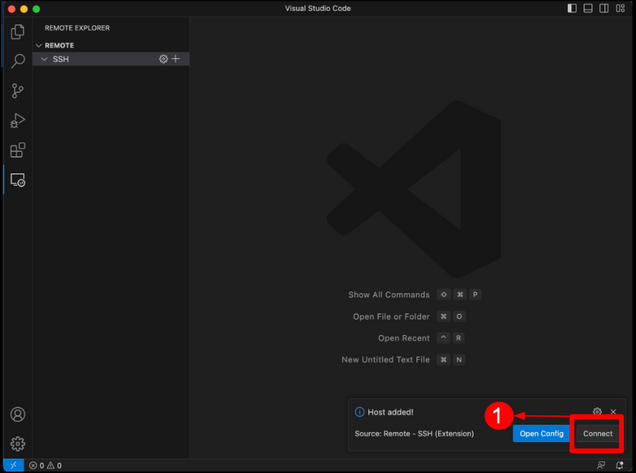Click the macOS yellow minimize button
The image size is (636, 473).
24,9
